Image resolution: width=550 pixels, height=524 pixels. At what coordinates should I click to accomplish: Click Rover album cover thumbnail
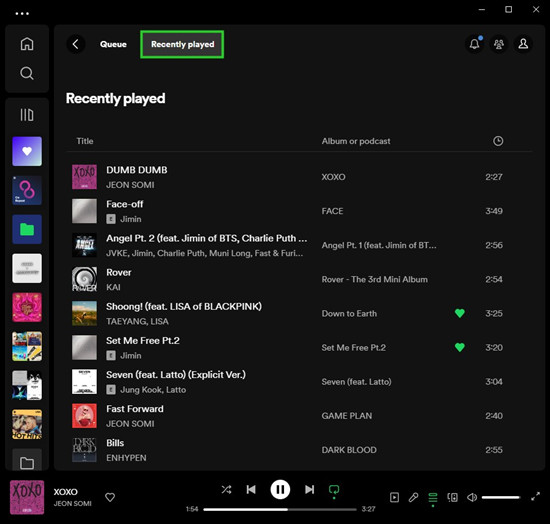(x=84, y=280)
